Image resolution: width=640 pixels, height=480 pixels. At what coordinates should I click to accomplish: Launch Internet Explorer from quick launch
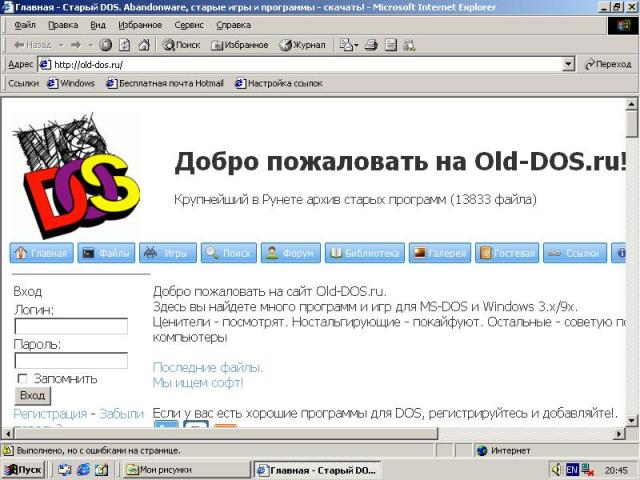click(83, 470)
